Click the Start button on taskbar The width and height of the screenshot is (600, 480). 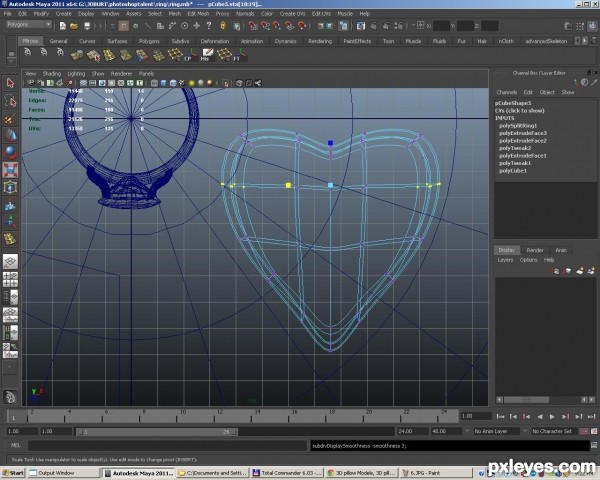13,473
